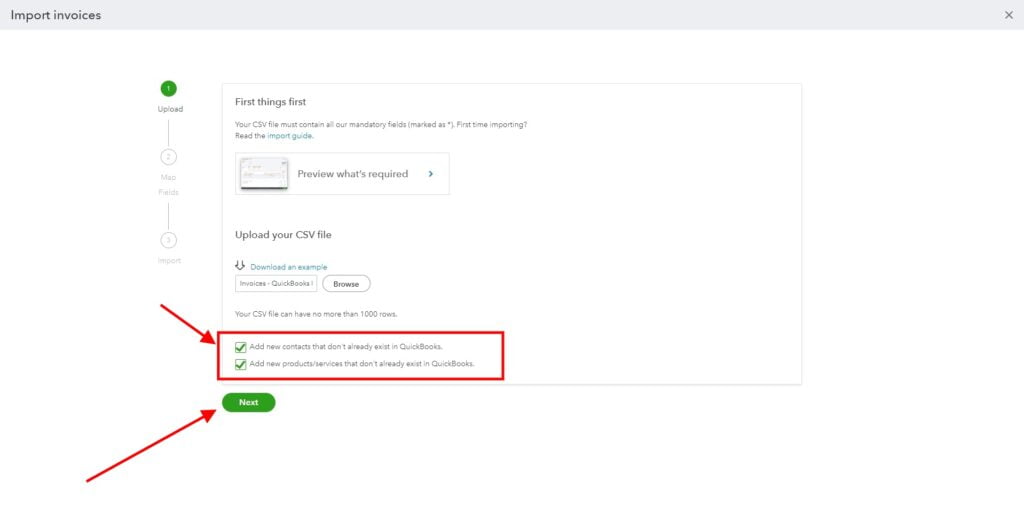Image resolution: width=1024 pixels, height=505 pixels.
Task: Select step 3 Import circle
Action: [168, 240]
